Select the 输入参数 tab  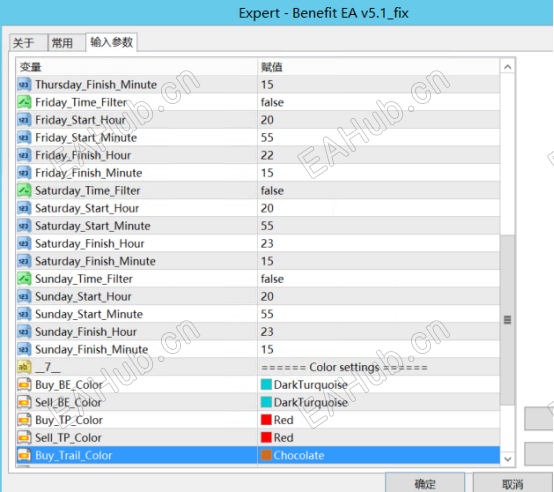point(111,42)
